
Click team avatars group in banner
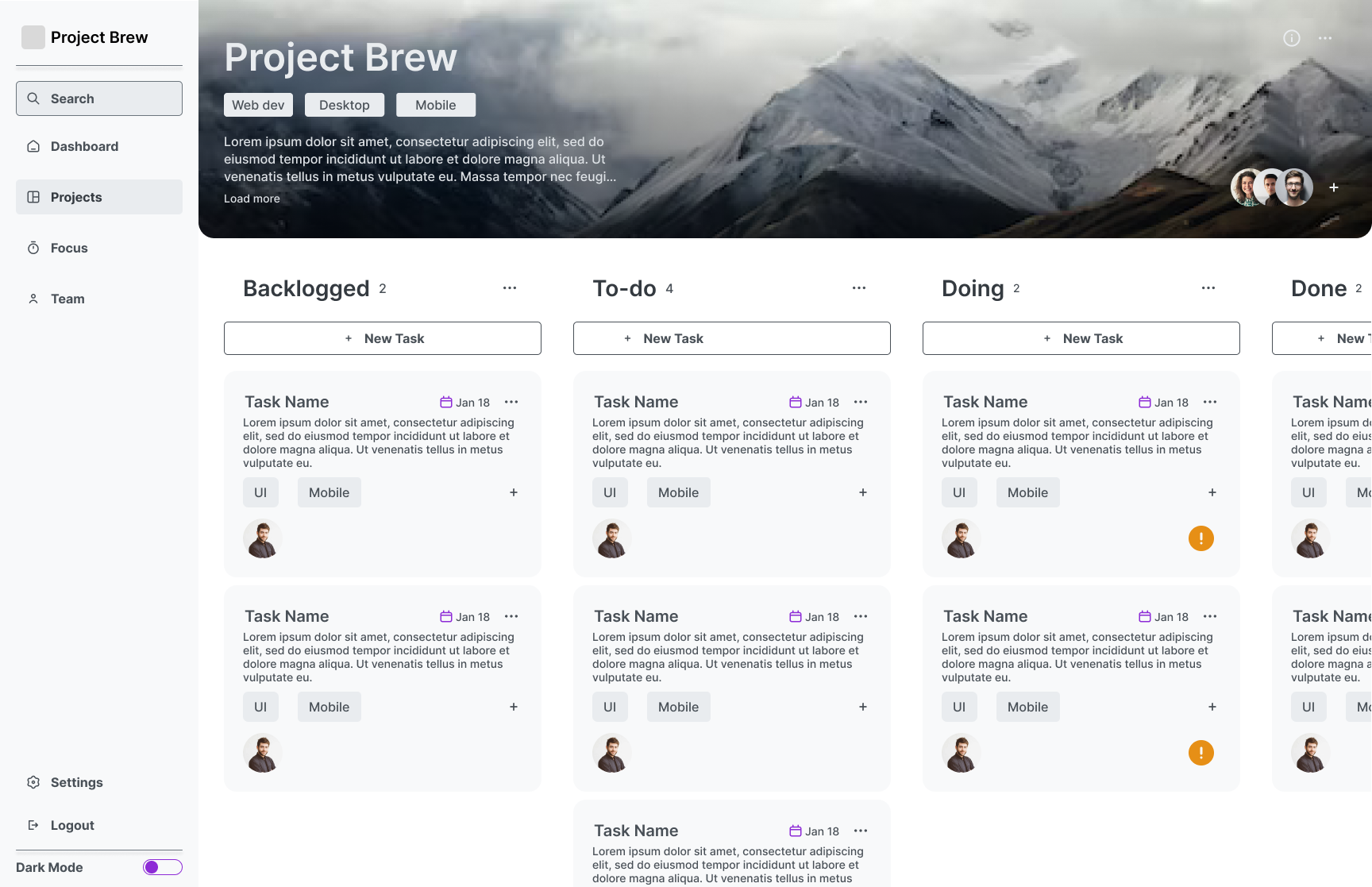(x=1272, y=187)
